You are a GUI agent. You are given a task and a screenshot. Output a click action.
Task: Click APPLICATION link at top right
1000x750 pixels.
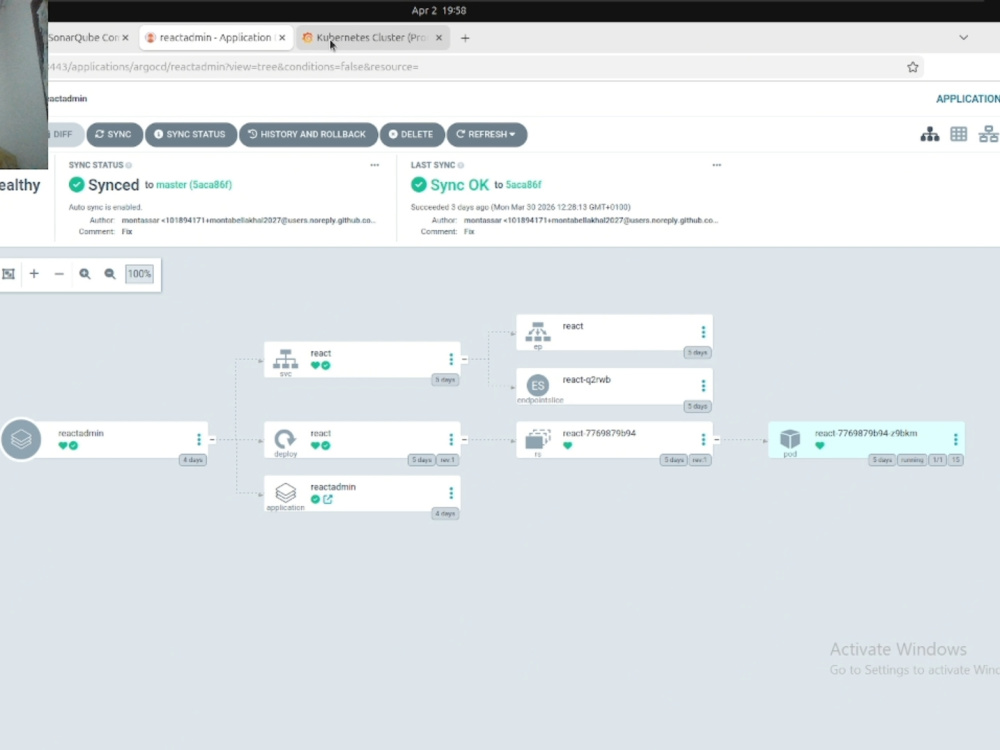(x=967, y=99)
